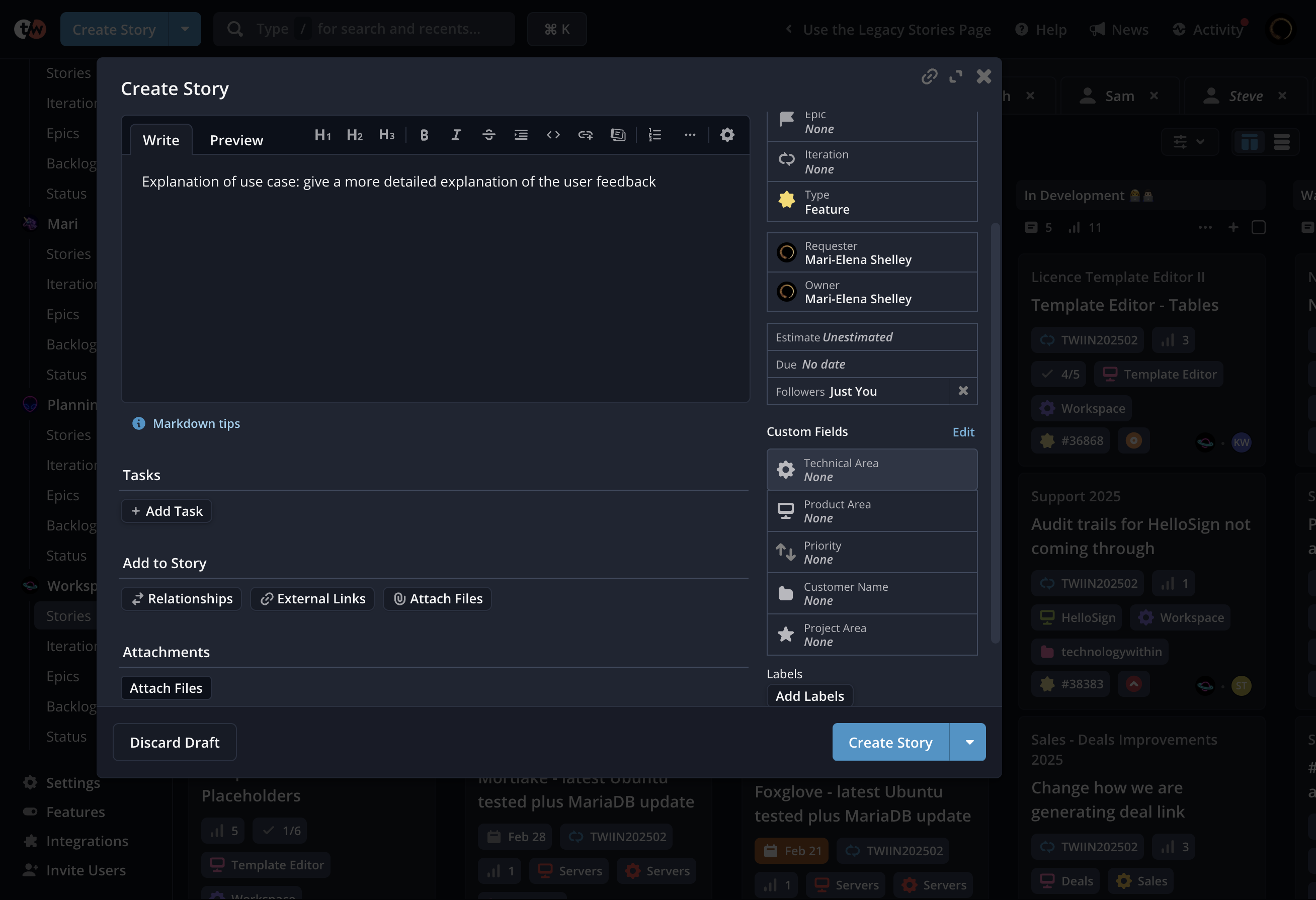Copy story link with chain icon
Screen dimensions: 1316x900
click(x=929, y=76)
